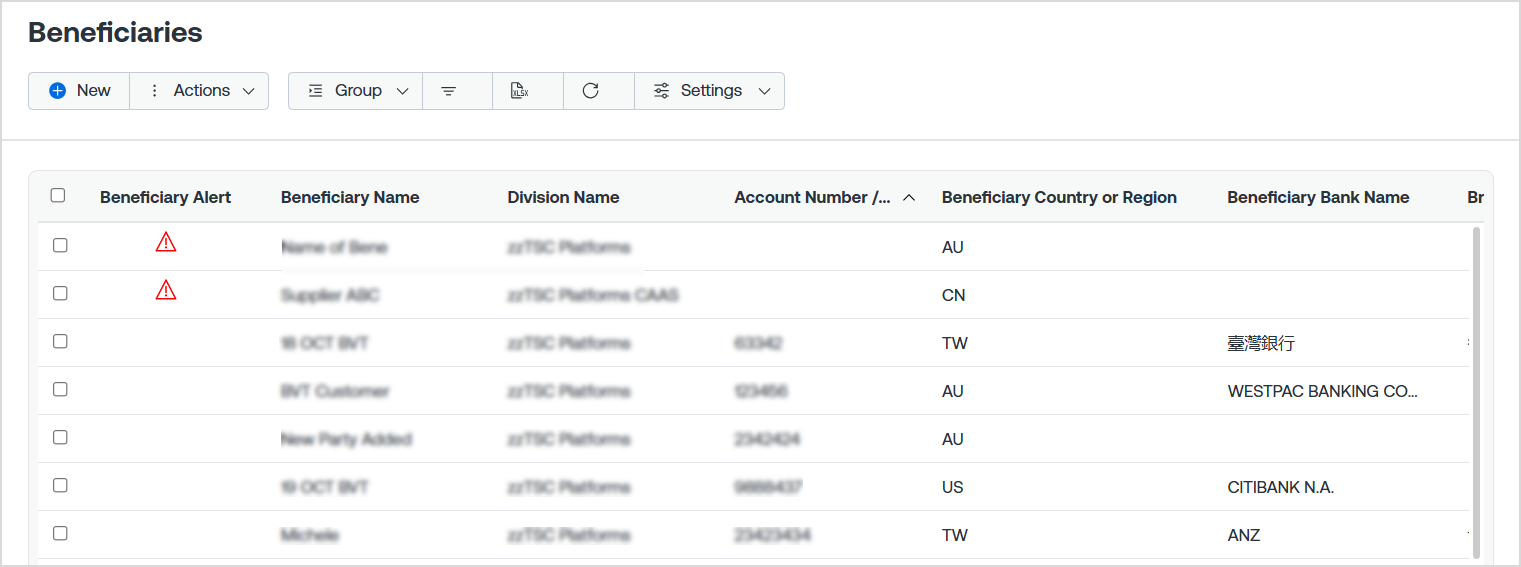Click the zzTSC Platforms CAAS division cell
The image size is (1521, 567).
click(x=593, y=295)
